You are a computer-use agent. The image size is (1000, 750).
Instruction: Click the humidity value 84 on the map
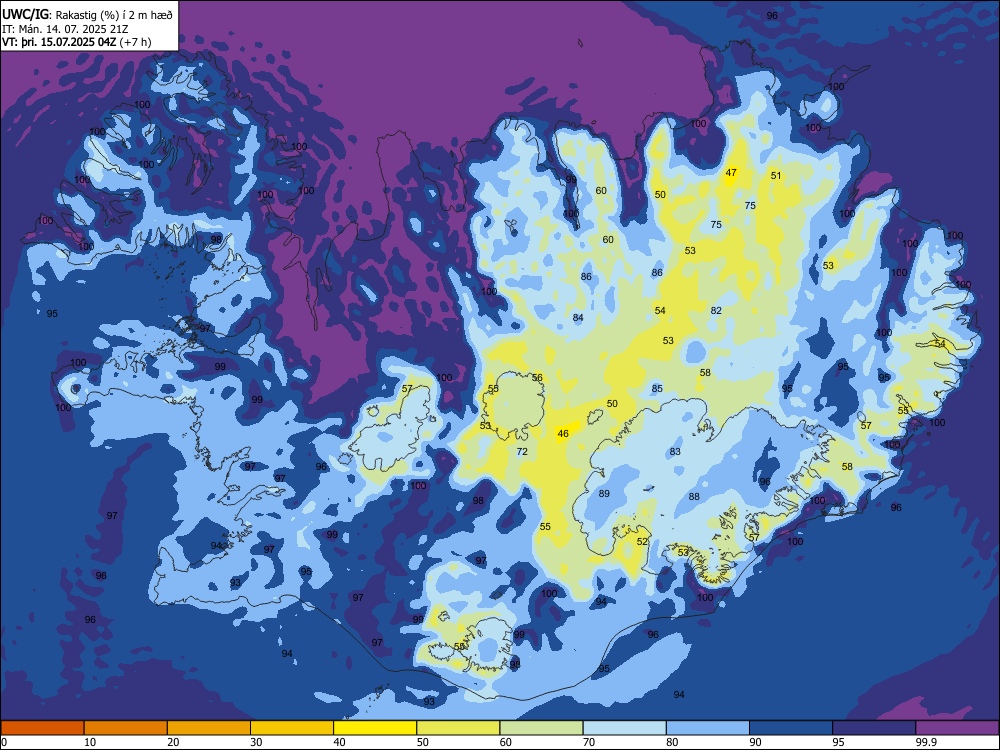coord(578,318)
